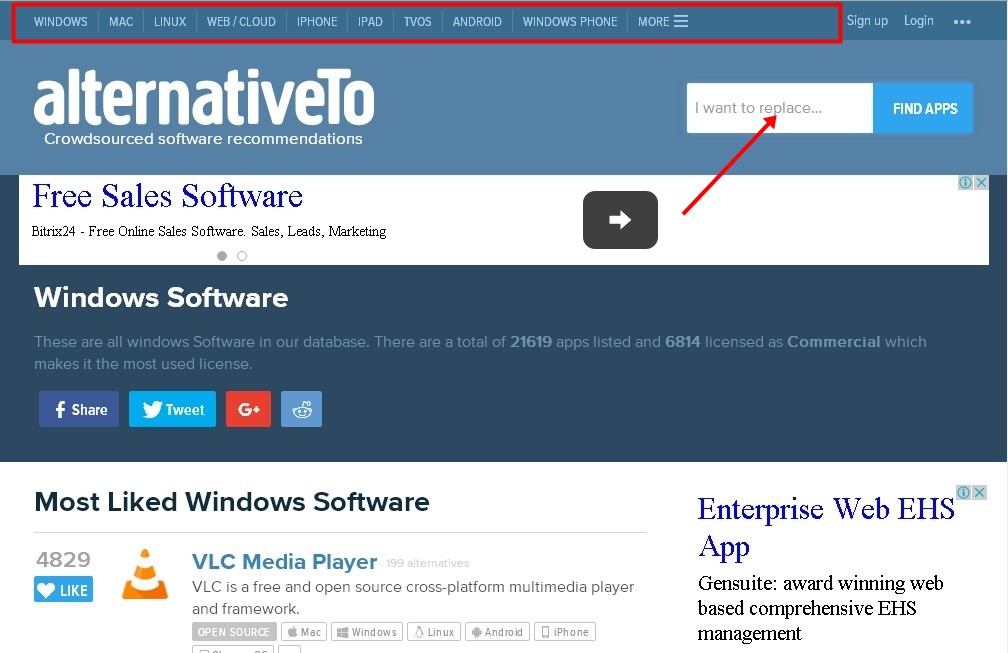Go to the Linux platform section
Viewport: 1008px width, 653px height.
170,22
